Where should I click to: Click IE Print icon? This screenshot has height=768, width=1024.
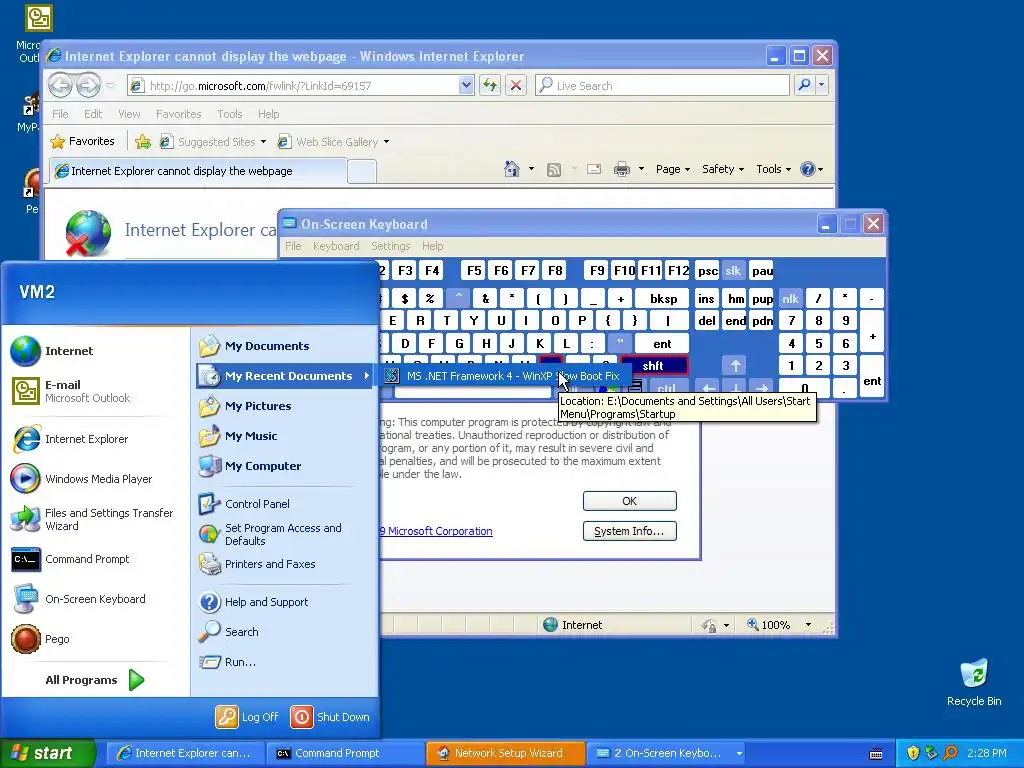(x=622, y=169)
